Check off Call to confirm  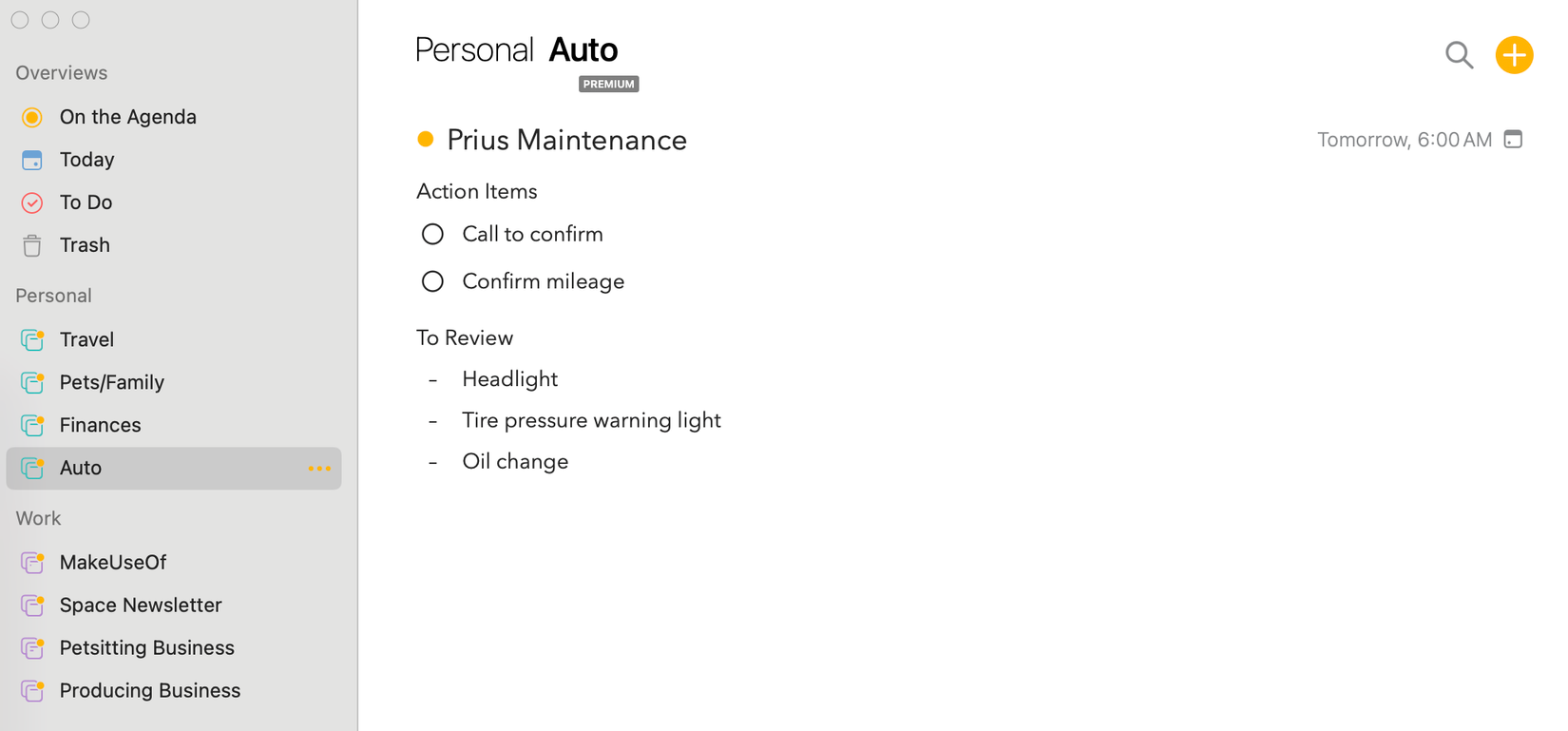[x=432, y=234]
